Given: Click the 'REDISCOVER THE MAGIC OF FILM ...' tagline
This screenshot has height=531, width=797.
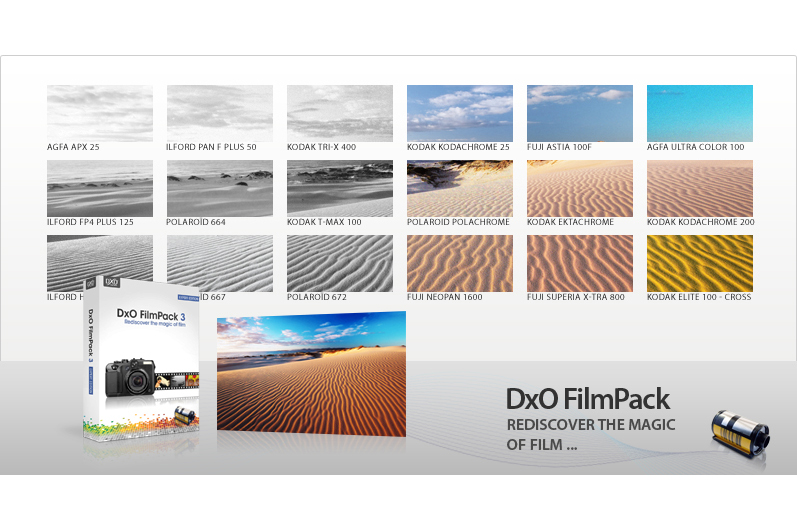Looking at the screenshot, I should pos(591,434).
